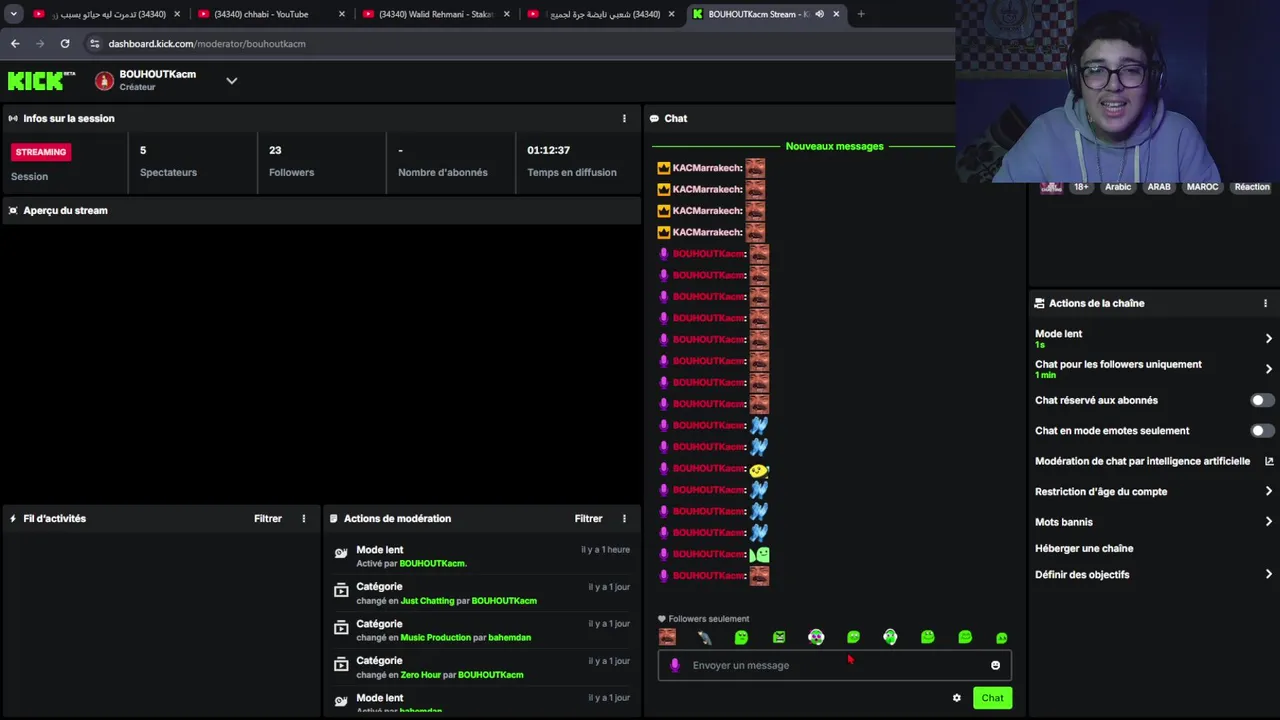Insert the last green emote in quick bar

pos(1002,637)
